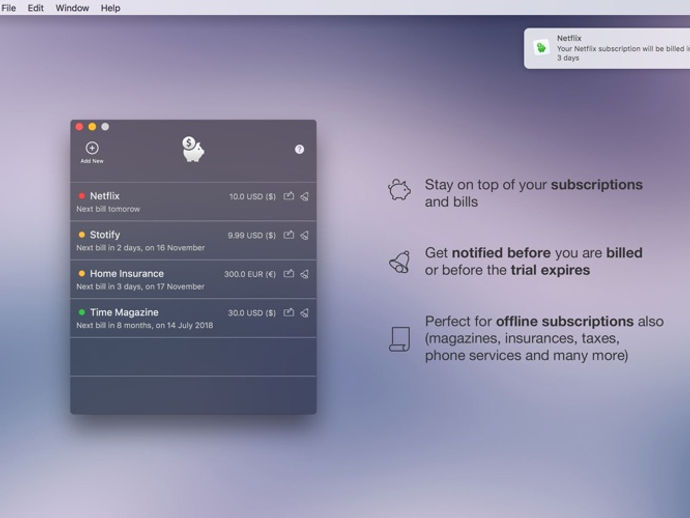Click the 'Add New' label
Screen dimensions: 690x518
coord(92,161)
